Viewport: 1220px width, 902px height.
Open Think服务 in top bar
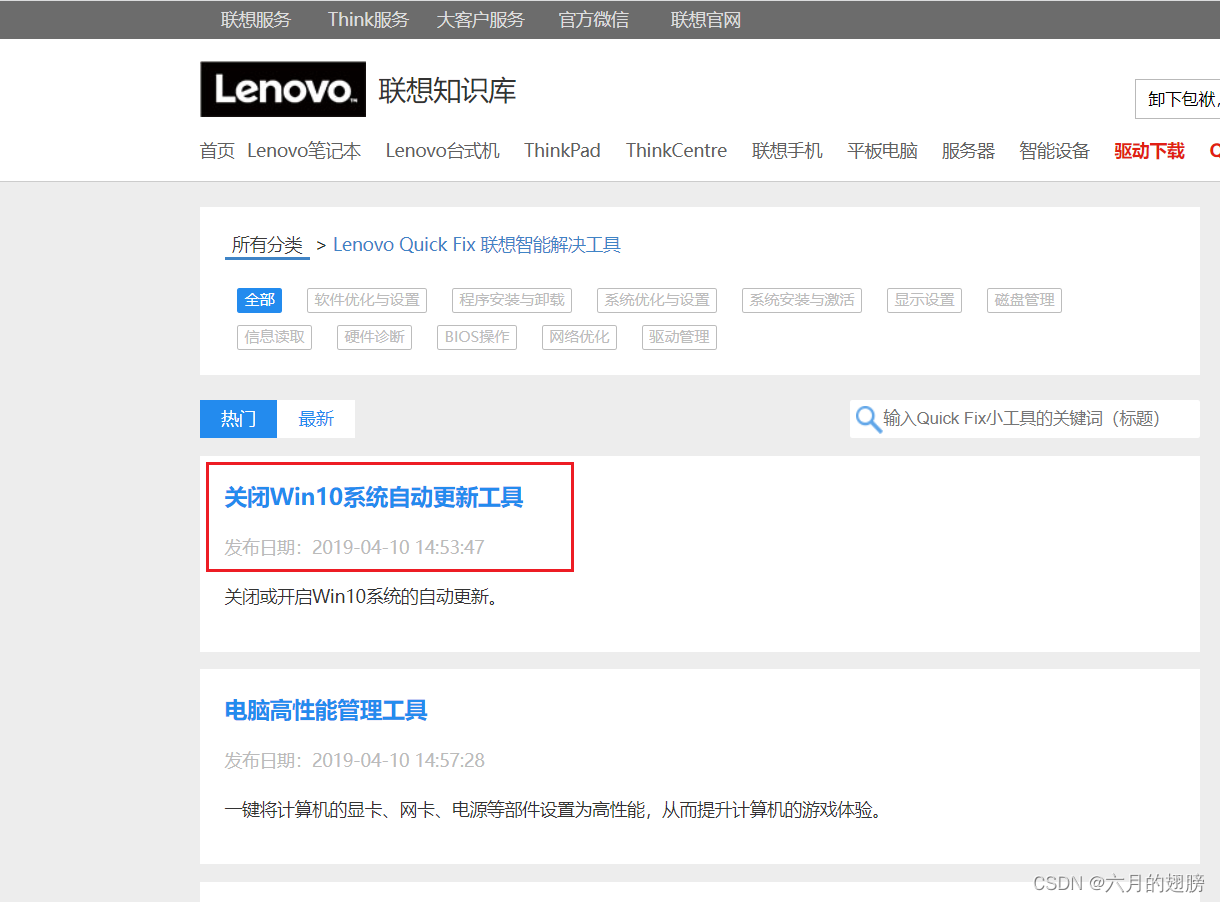pyautogui.click(x=368, y=20)
